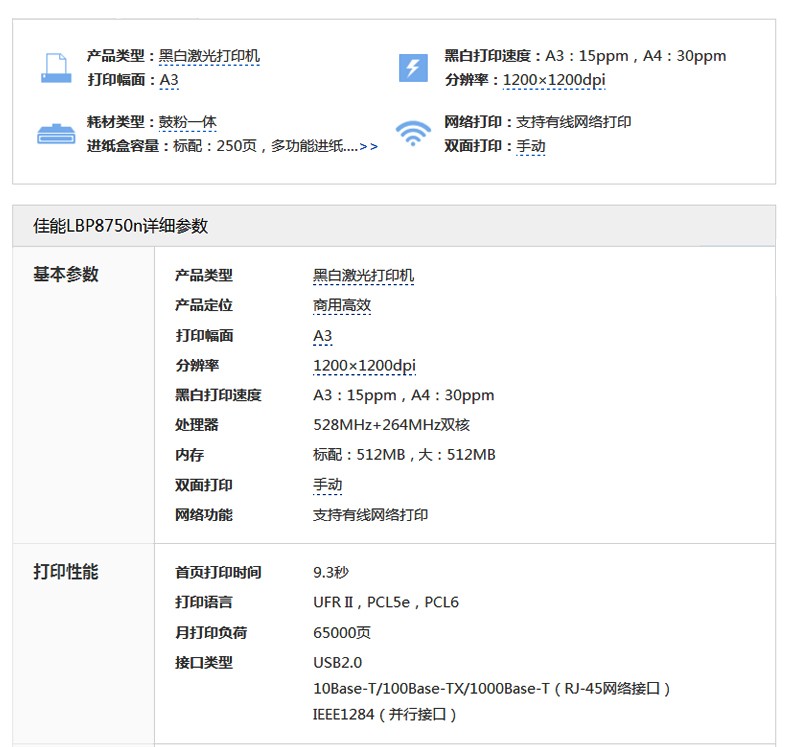Click the 佳能LBP8750n详细参数 header bar

point(393,226)
